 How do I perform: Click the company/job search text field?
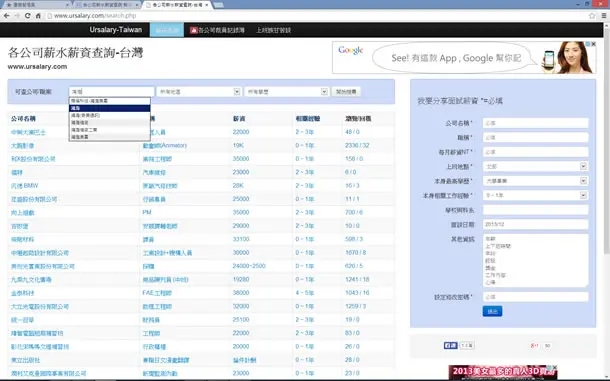point(111,91)
